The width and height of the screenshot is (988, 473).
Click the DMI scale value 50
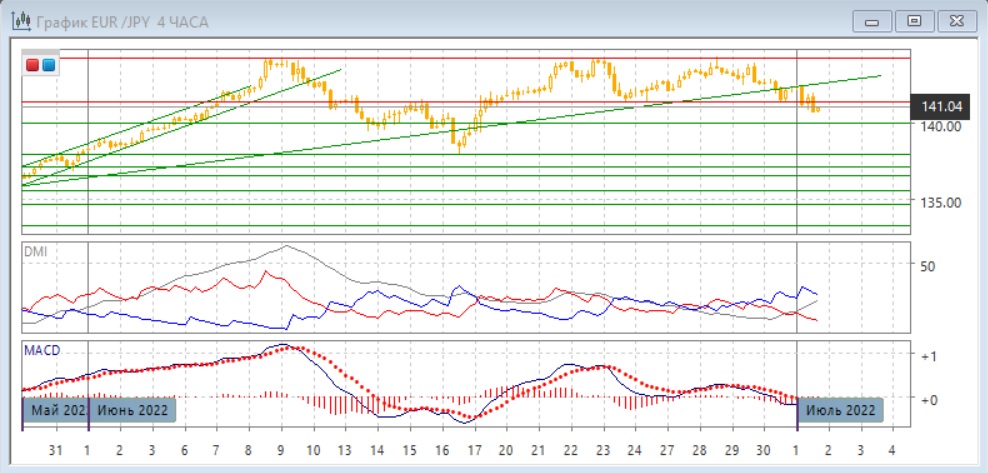click(x=926, y=266)
